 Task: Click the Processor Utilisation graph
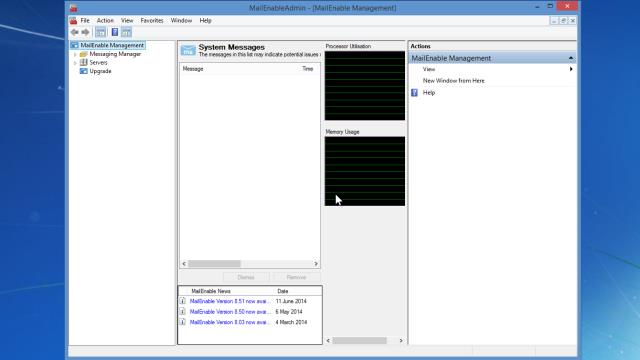pyautogui.click(x=365, y=86)
